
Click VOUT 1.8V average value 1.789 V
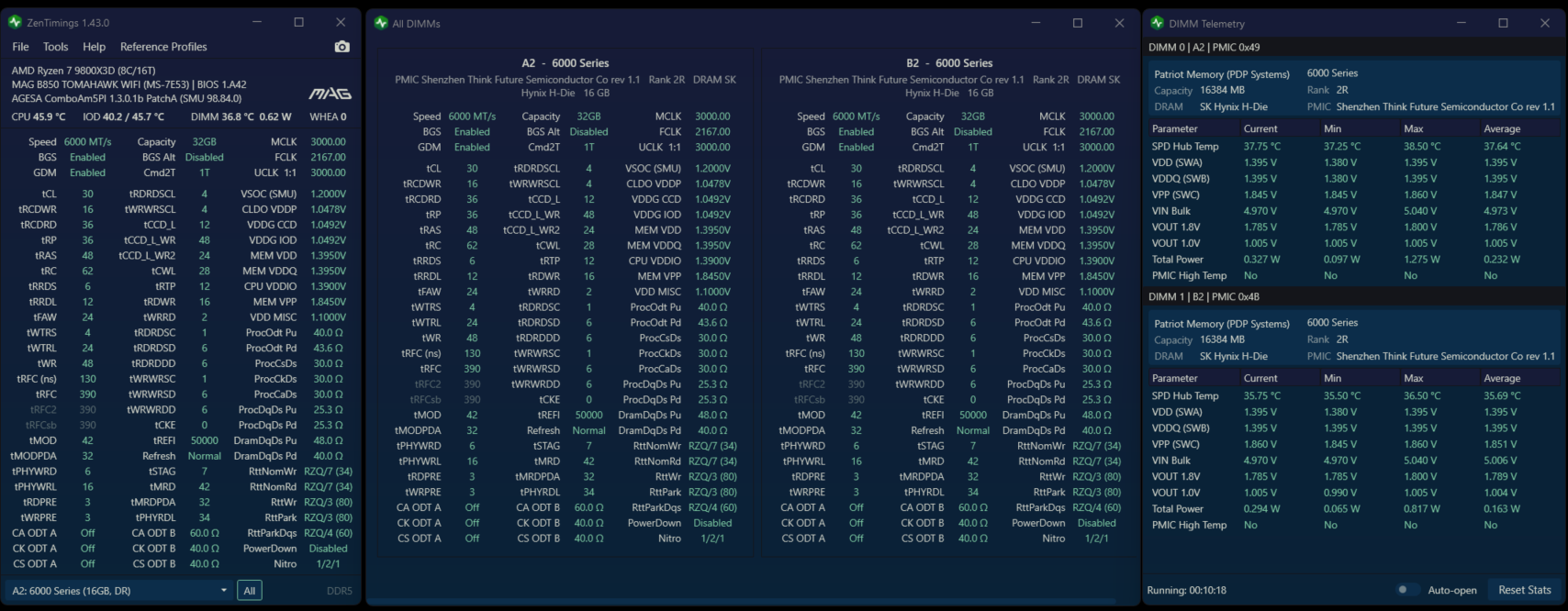pos(1500,476)
